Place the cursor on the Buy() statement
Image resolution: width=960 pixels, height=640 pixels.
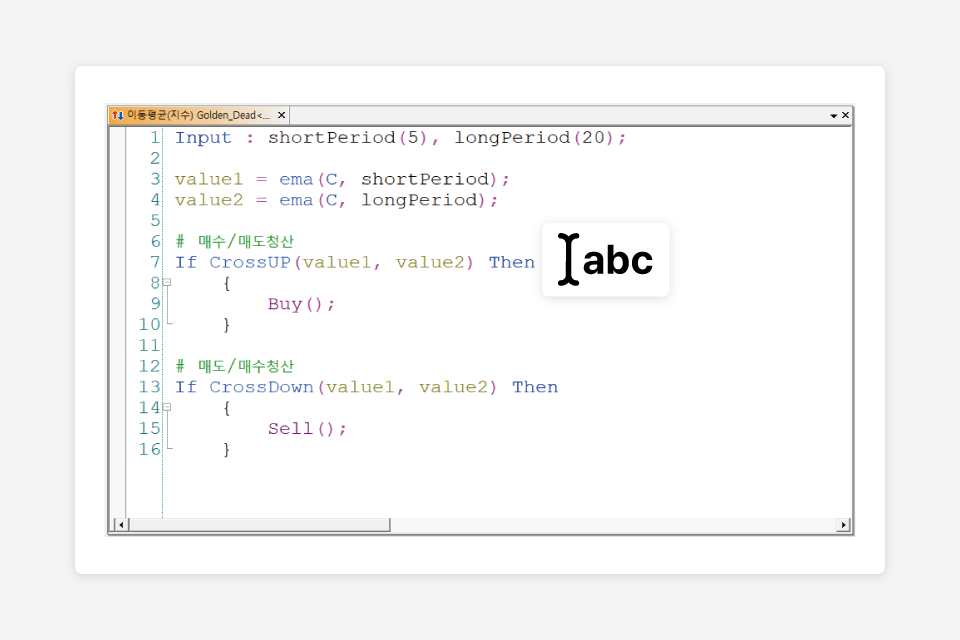[301, 304]
